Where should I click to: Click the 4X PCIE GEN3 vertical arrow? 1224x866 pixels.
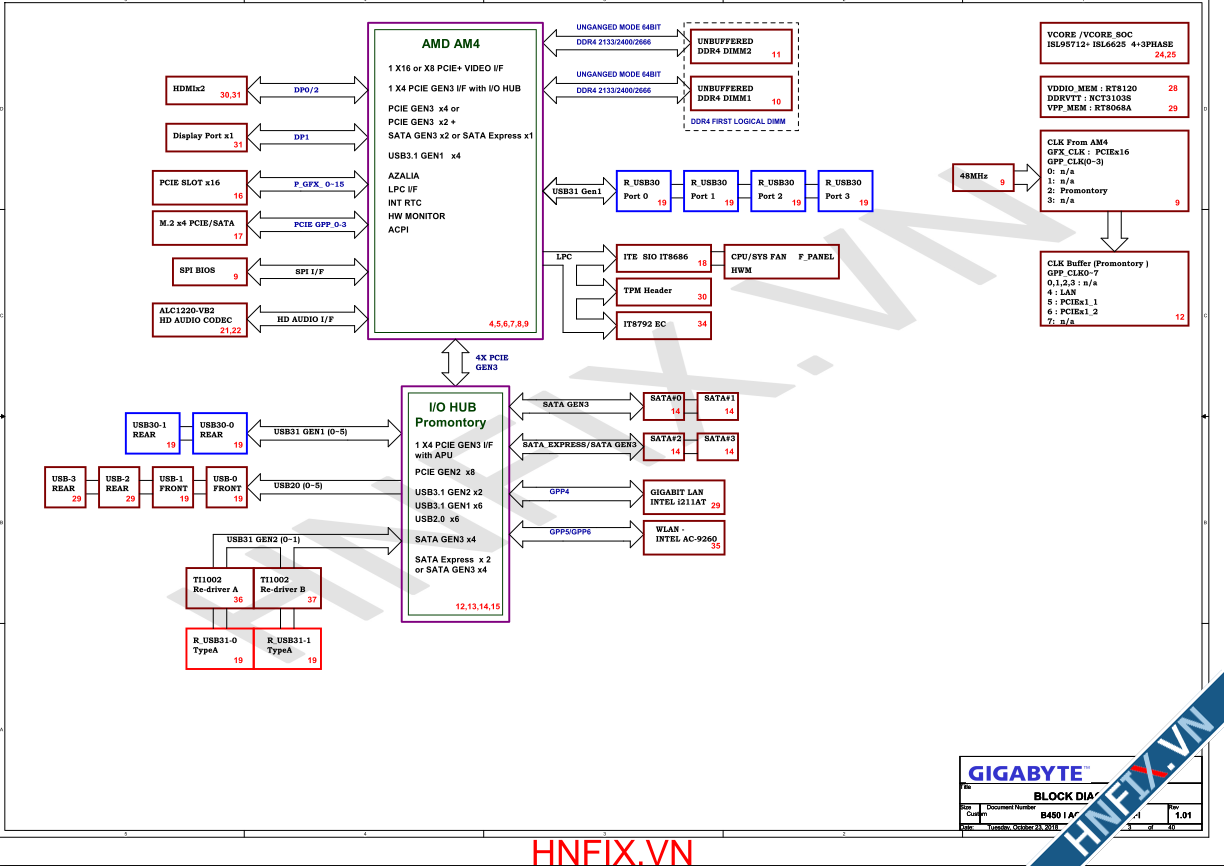457,362
